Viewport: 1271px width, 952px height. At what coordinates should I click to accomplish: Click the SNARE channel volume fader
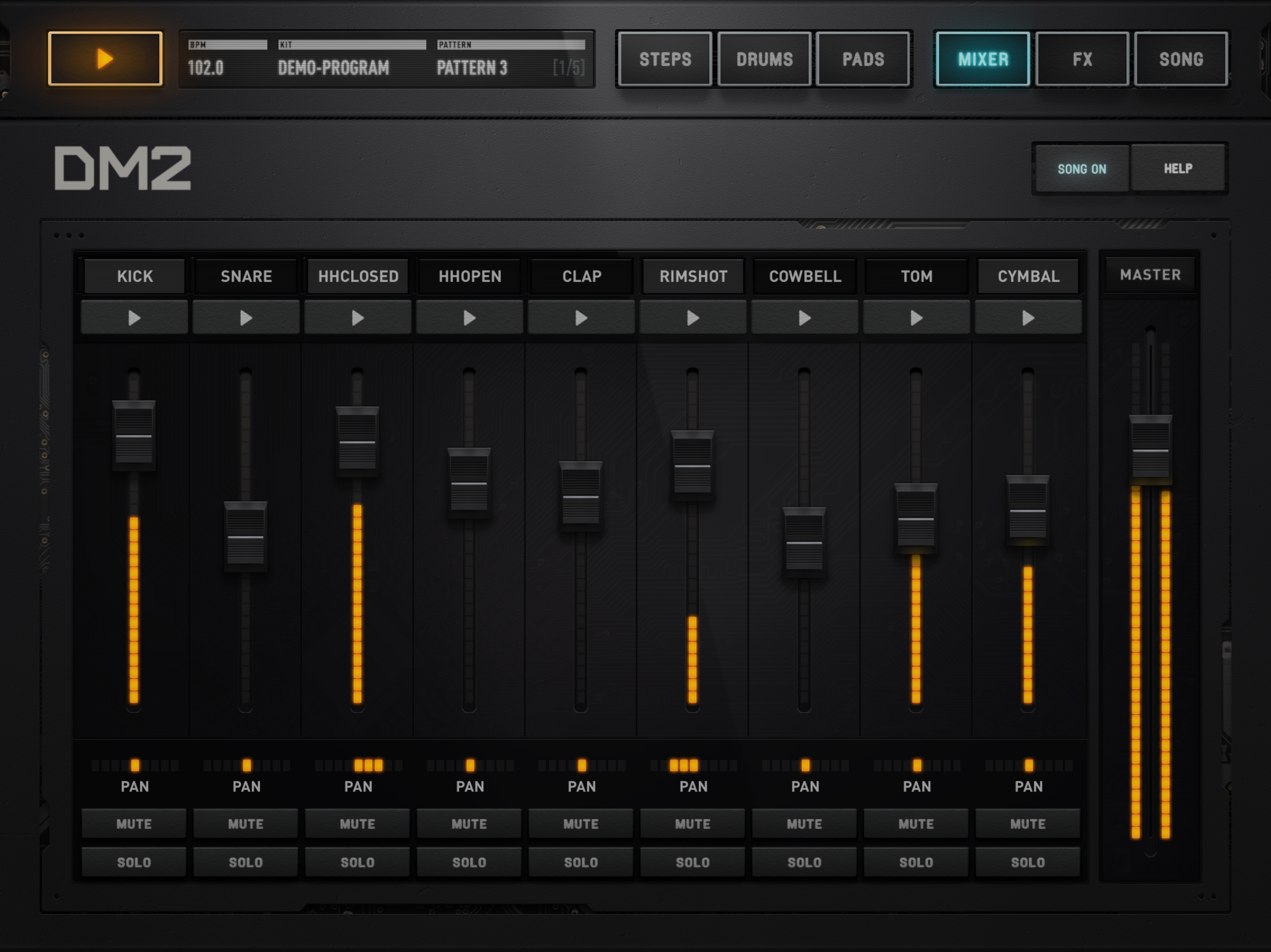point(246,537)
